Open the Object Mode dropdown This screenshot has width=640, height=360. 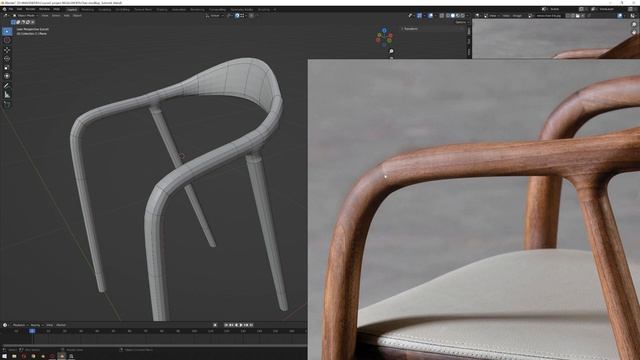click(x=25, y=16)
